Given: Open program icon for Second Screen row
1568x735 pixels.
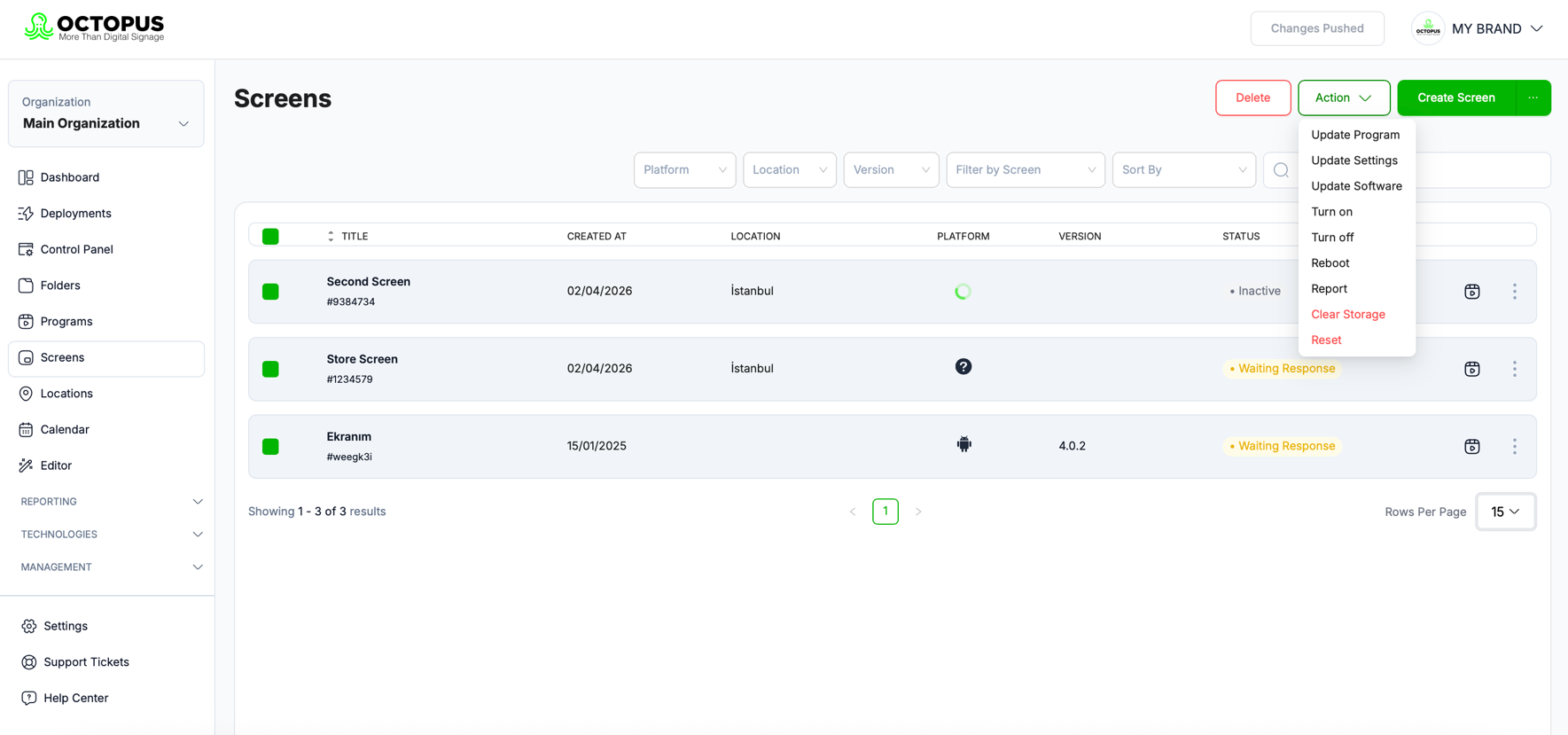Looking at the screenshot, I should click(x=1471, y=292).
